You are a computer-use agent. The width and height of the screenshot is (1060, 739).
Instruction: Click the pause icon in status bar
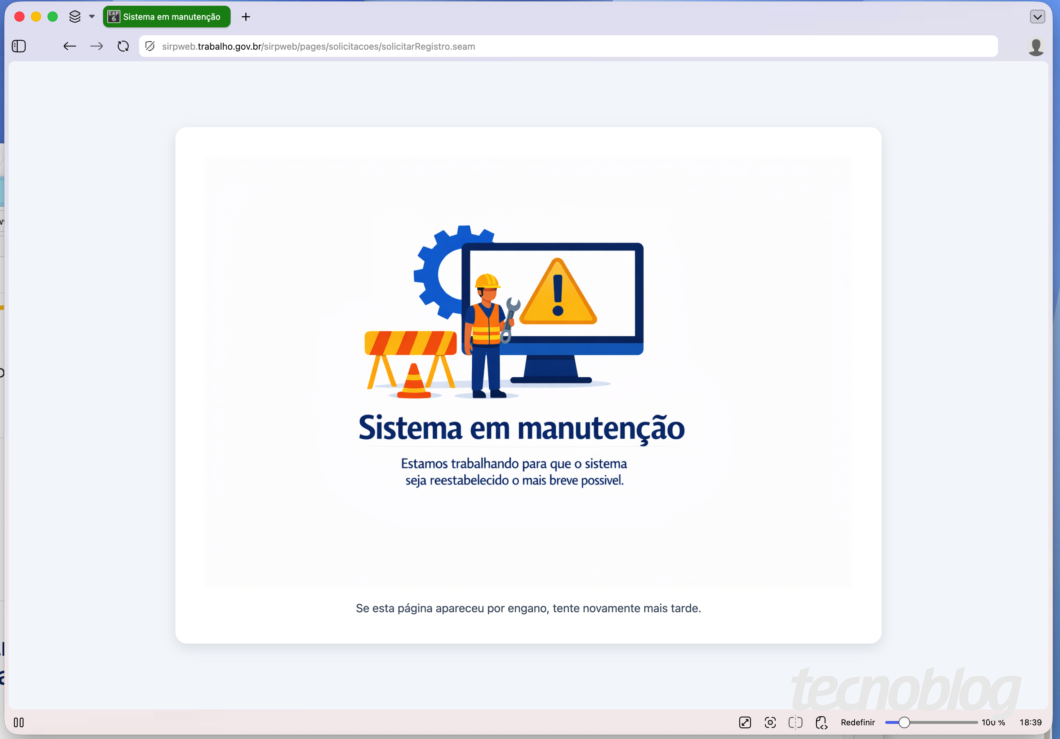click(x=19, y=722)
